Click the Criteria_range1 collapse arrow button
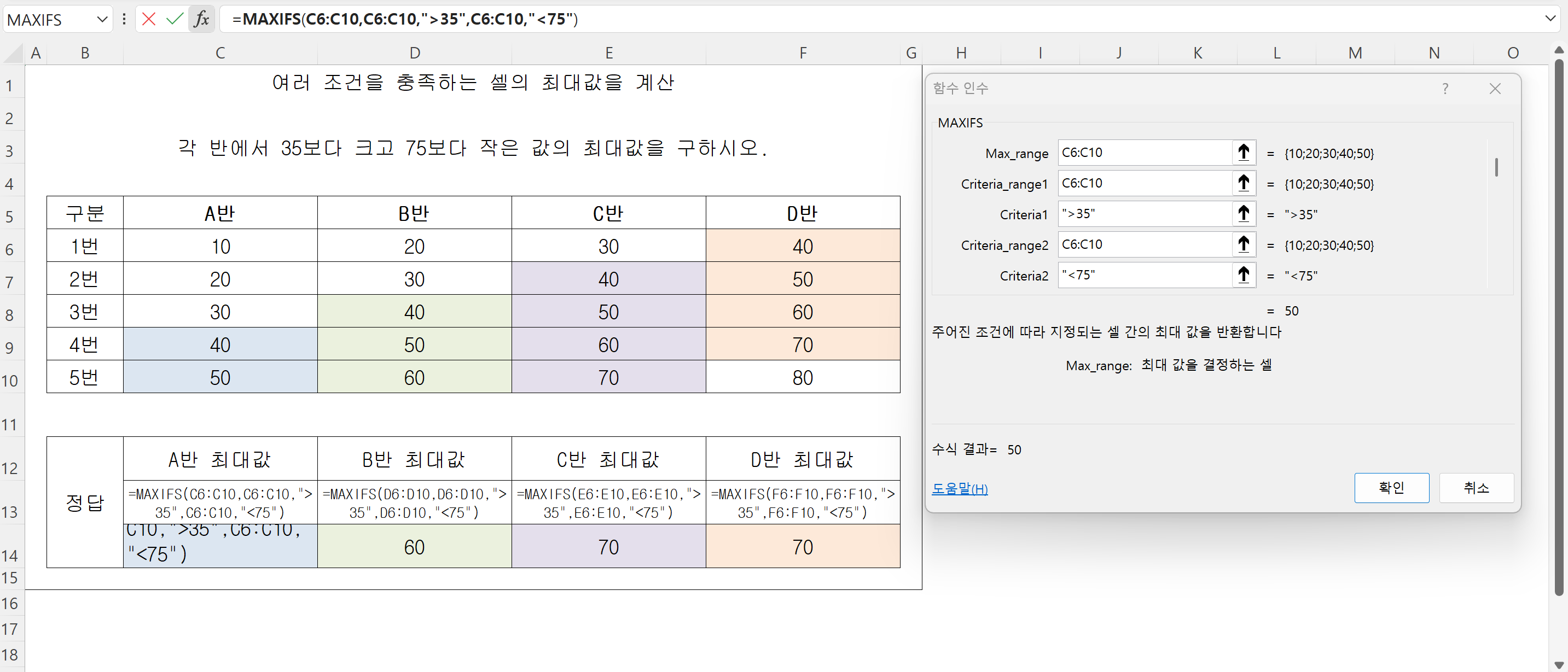1568x672 pixels. (x=1243, y=183)
